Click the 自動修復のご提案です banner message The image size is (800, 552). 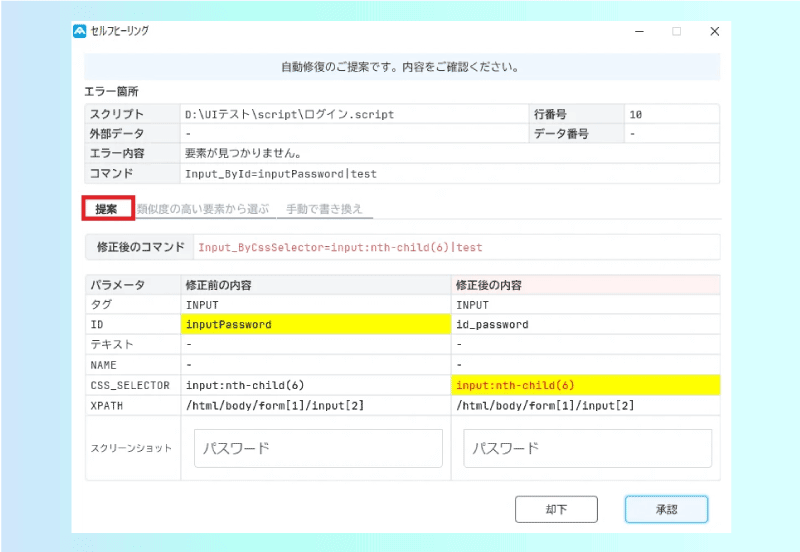[x=401, y=67]
